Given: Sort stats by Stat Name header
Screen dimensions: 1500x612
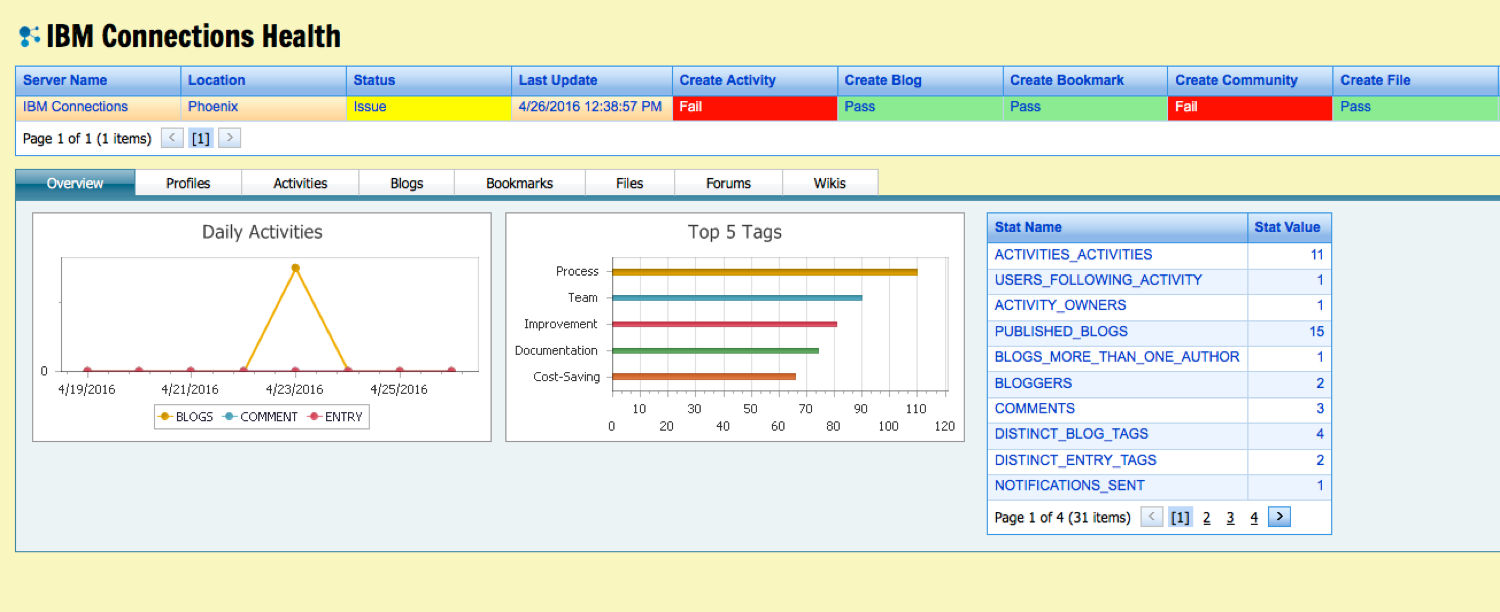Looking at the screenshot, I should click(x=1117, y=227).
